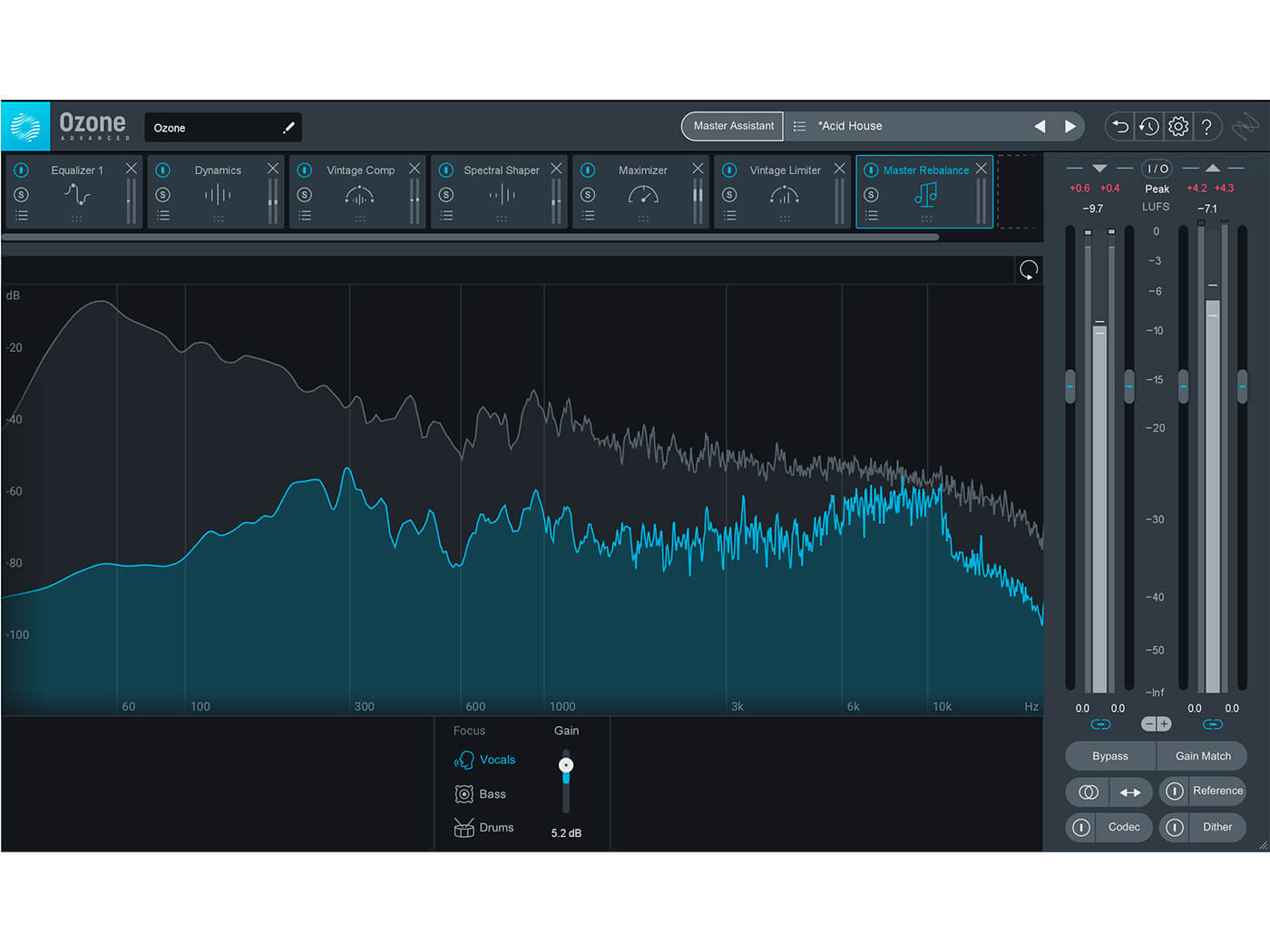Open the undo history clock icon
The width and height of the screenshot is (1270, 952).
[1149, 127]
